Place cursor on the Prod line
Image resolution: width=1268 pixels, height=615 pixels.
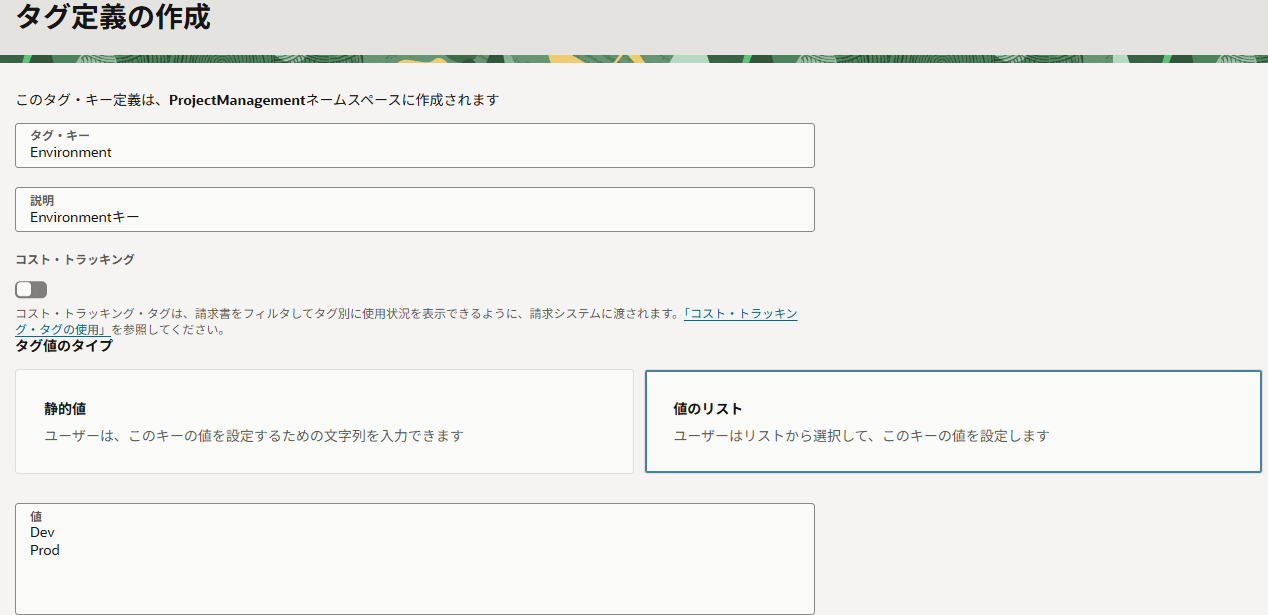pyautogui.click(x=45, y=550)
